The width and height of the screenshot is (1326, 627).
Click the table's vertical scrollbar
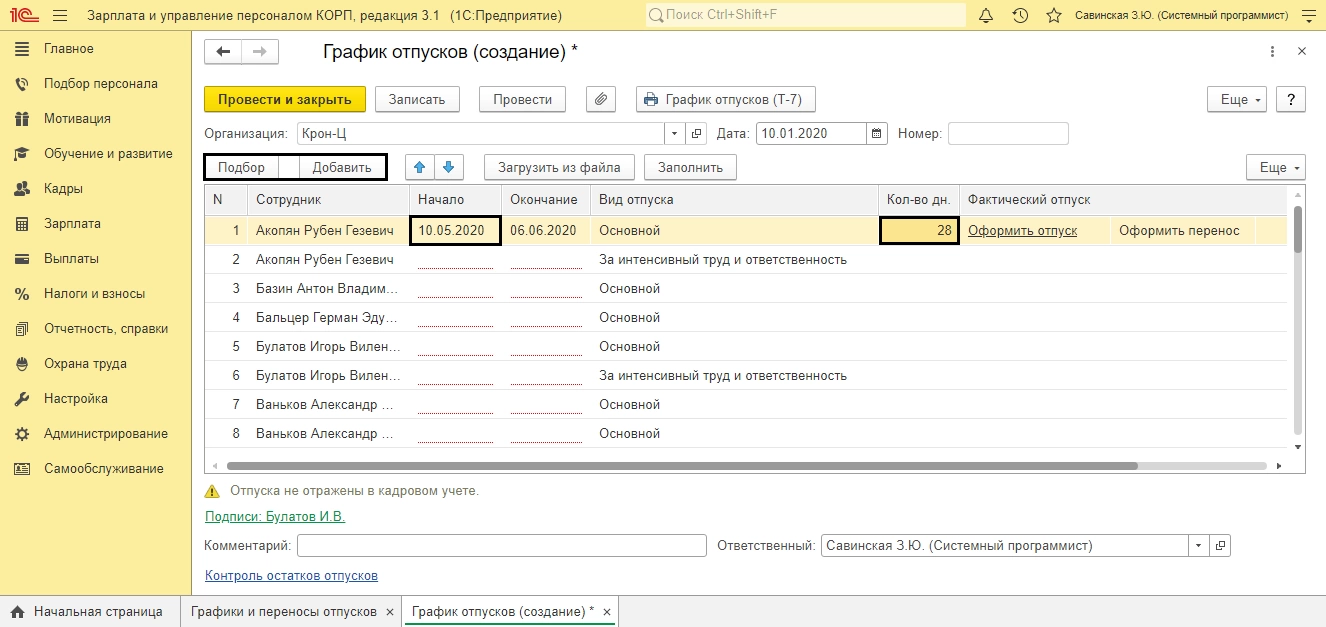[1298, 230]
